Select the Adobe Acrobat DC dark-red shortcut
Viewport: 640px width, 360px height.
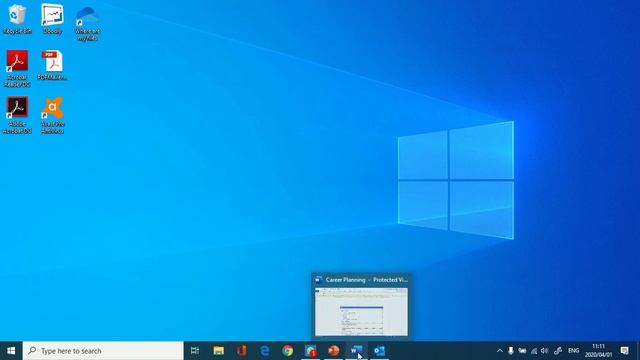pyautogui.click(x=17, y=115)
